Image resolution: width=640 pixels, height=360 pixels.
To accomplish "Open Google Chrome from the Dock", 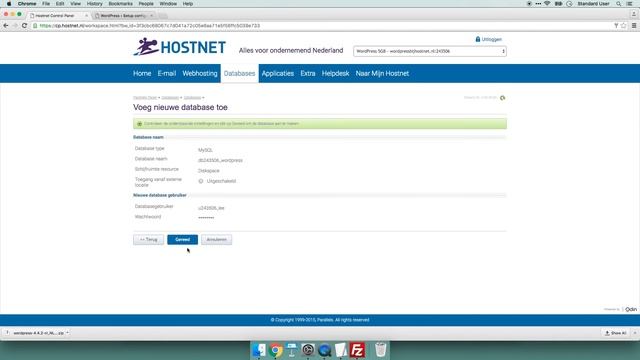I will point(276,350).
